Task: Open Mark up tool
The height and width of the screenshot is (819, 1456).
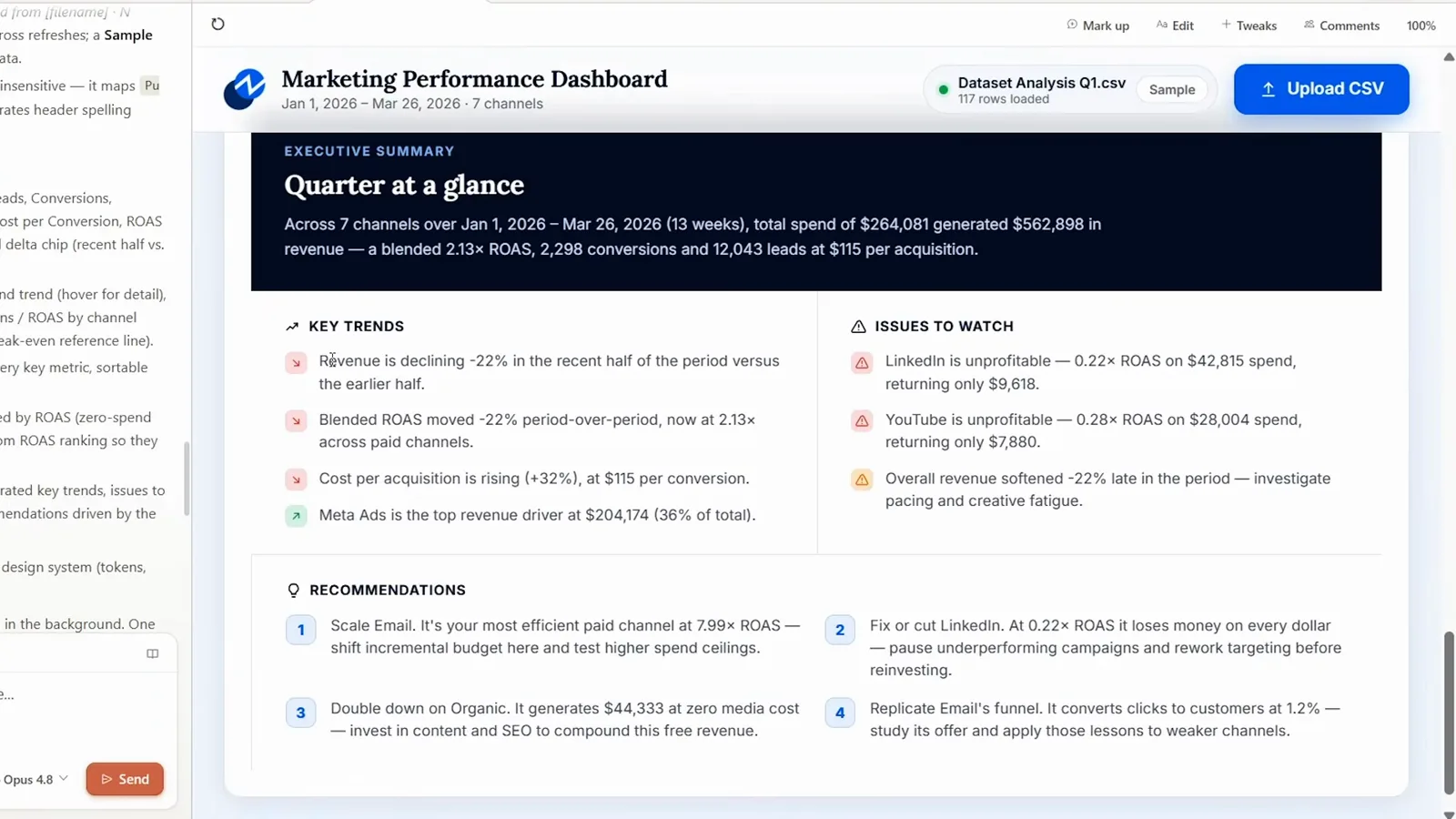Action: coord(1097,25)
